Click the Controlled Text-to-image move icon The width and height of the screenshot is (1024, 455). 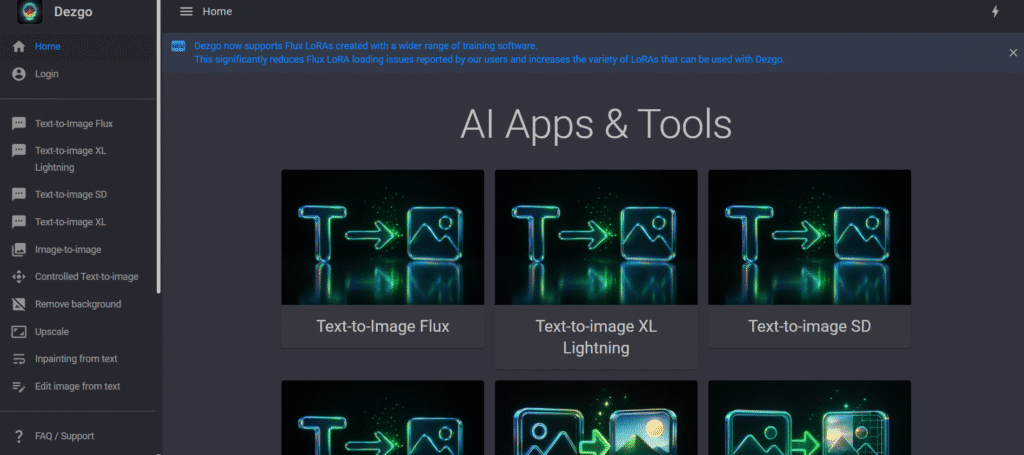coord(19,277)
